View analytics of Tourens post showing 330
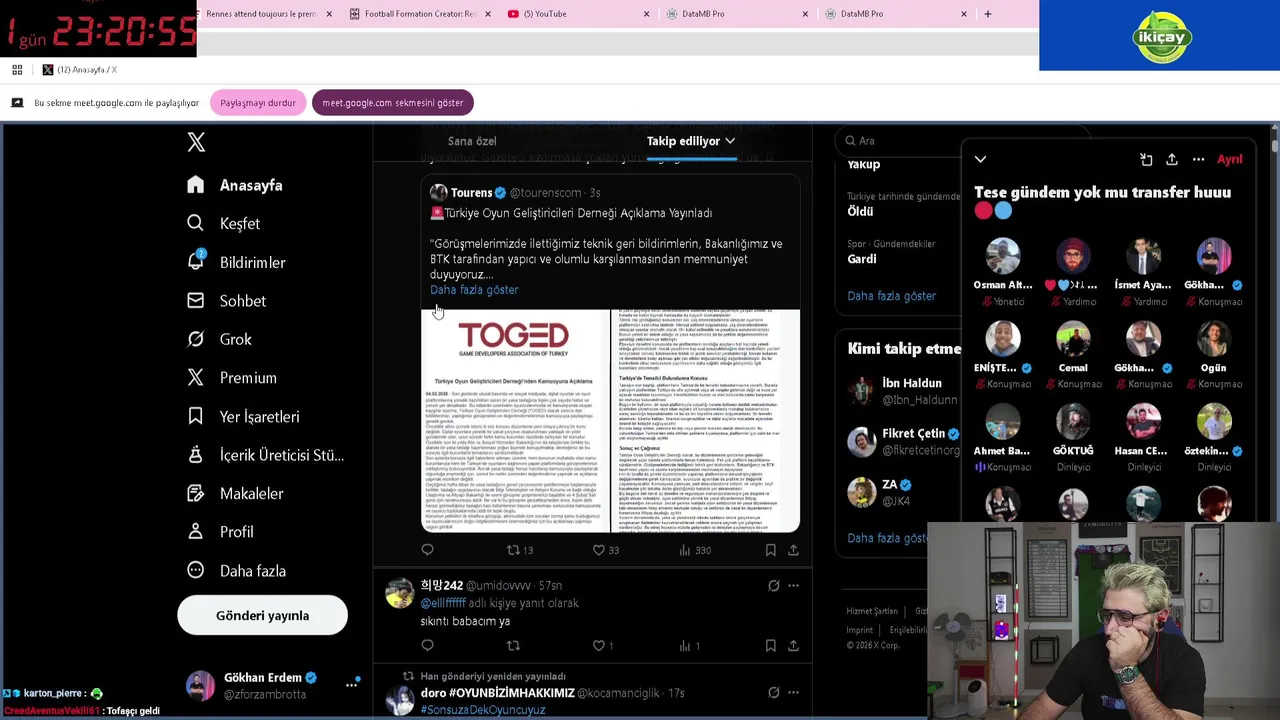Image resolution: width=1280 pixels, height=720 pixels. [694, 549]
